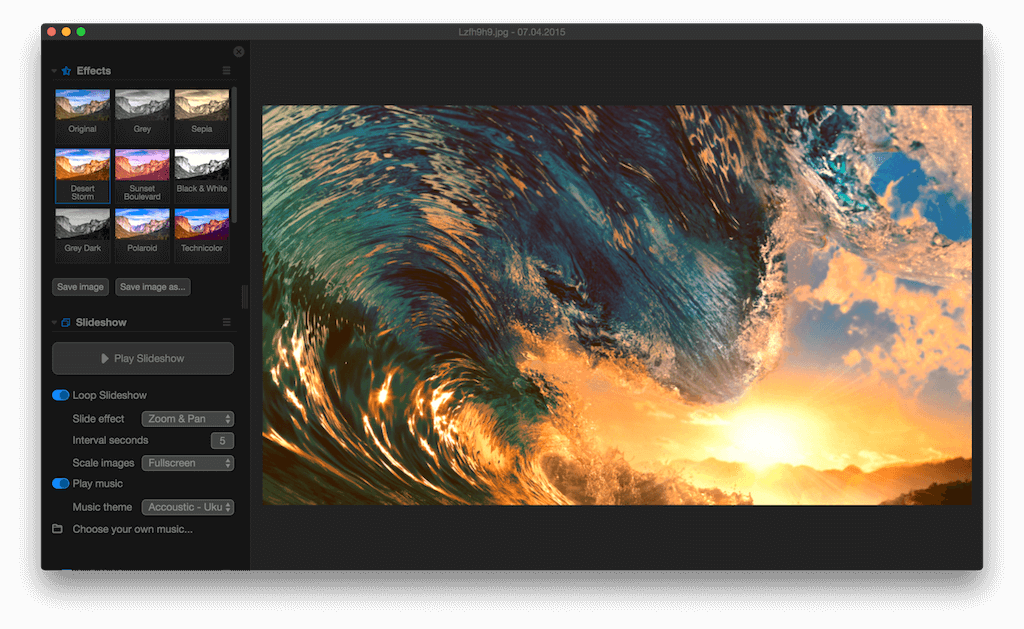
Task: Open the Scale images dropdown
Action: pos(187,462)
